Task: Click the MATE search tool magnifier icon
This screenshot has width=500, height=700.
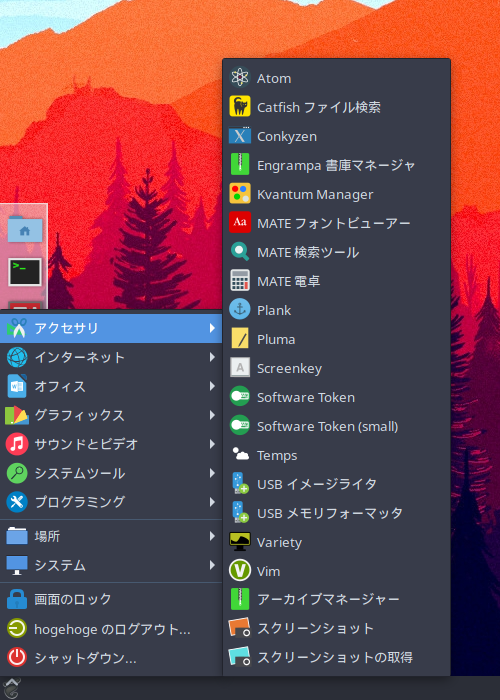Action: [x=240, y=252]
